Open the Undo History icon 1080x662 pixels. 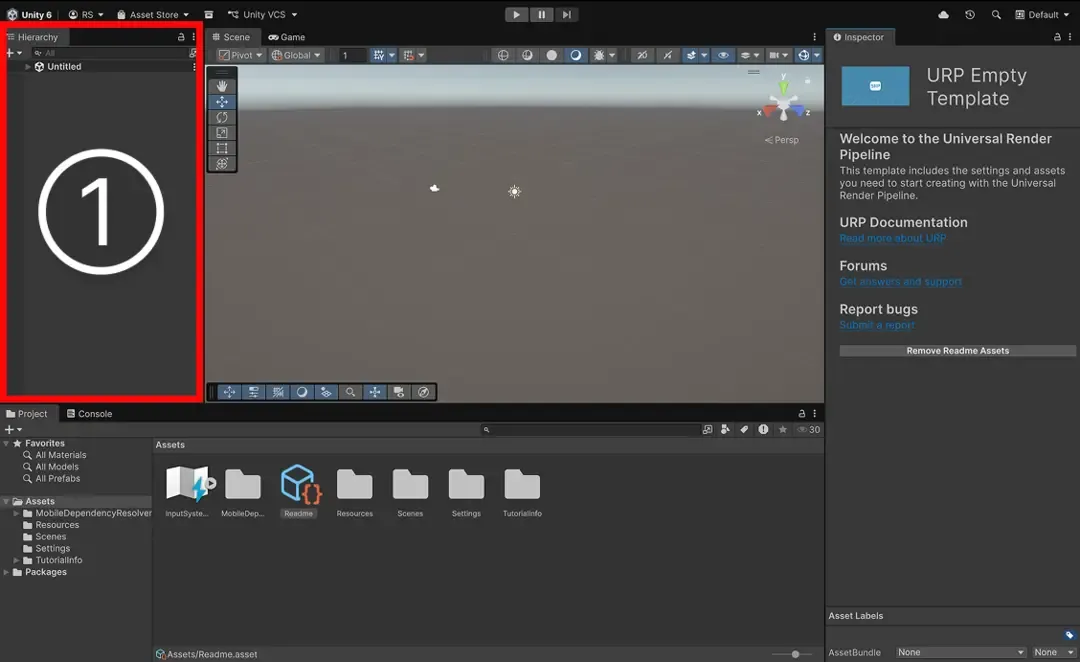(x=970, y=15)
